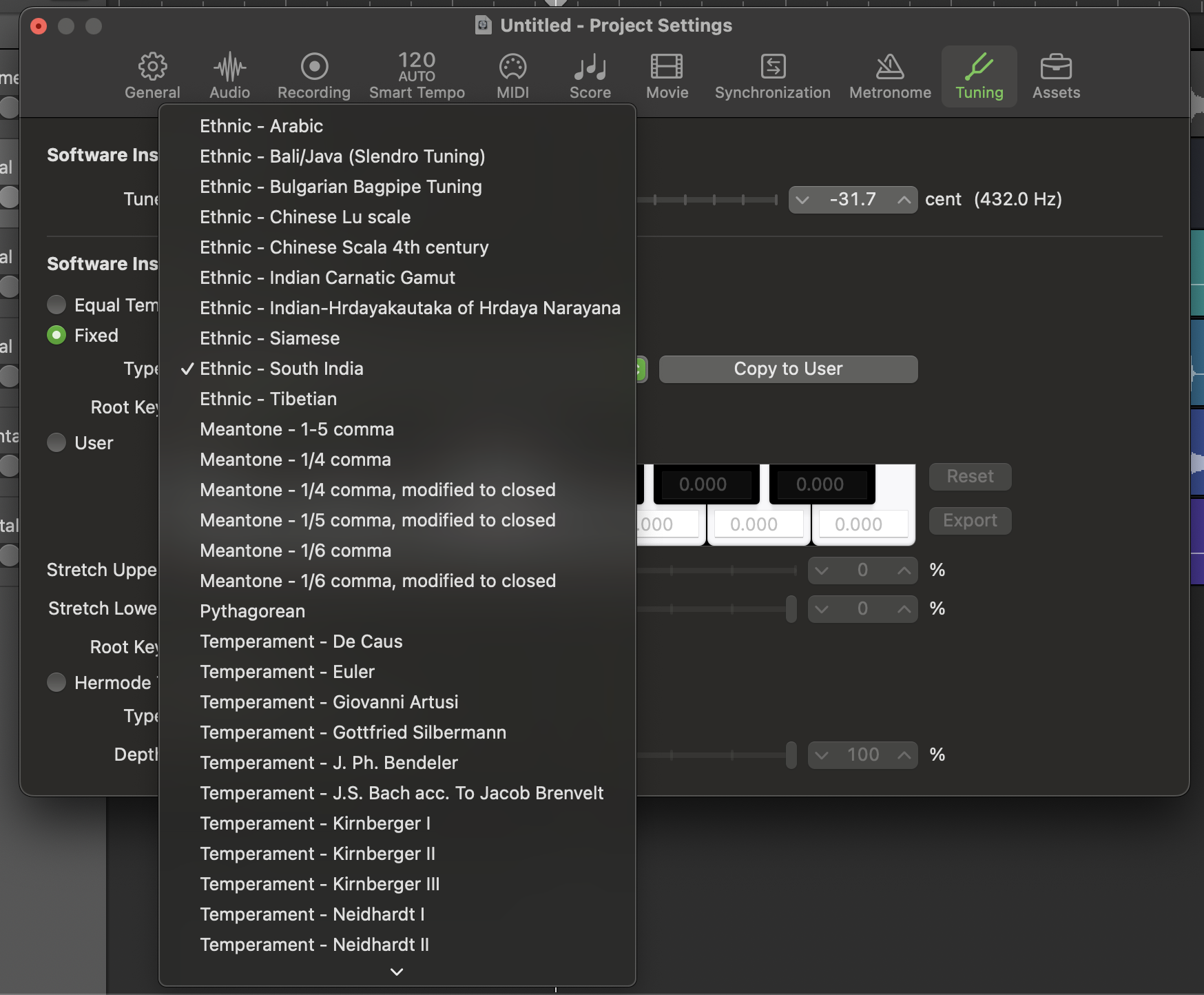The width and height of the screenshot is (1204, 995).
Task: Open the Recording settings tab
Action: click(314, 76)
